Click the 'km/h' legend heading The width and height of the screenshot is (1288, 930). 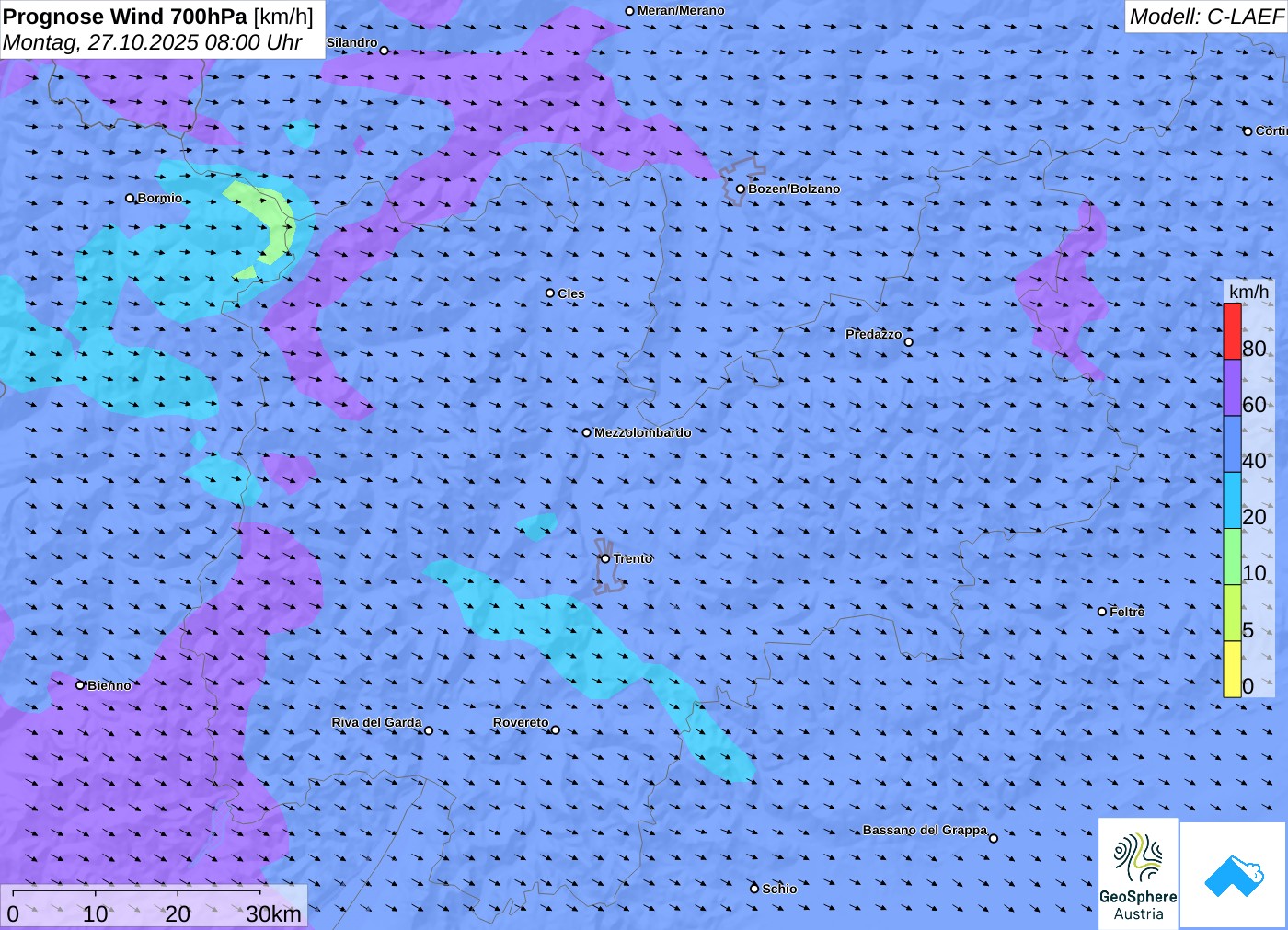tap(1248, 292)
